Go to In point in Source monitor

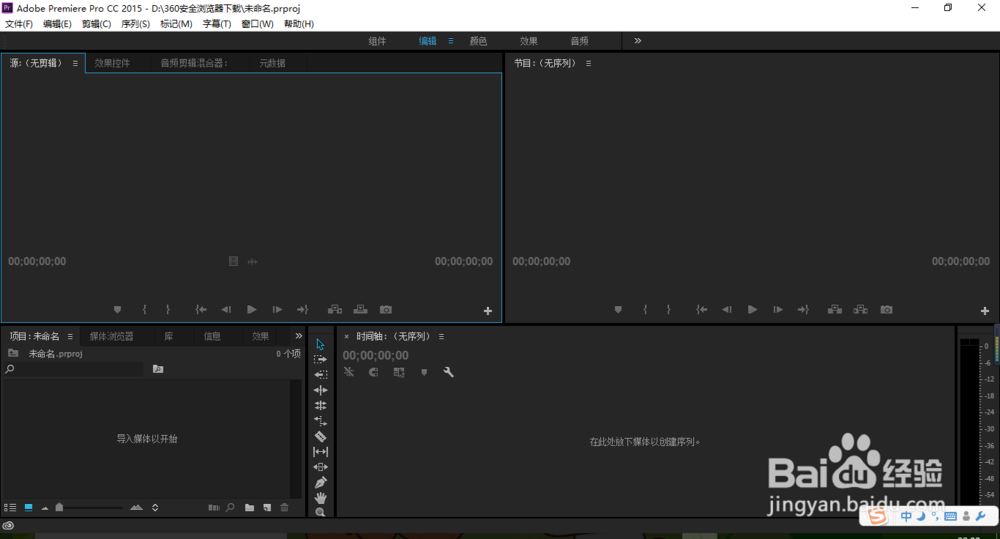tap(201, 309)
